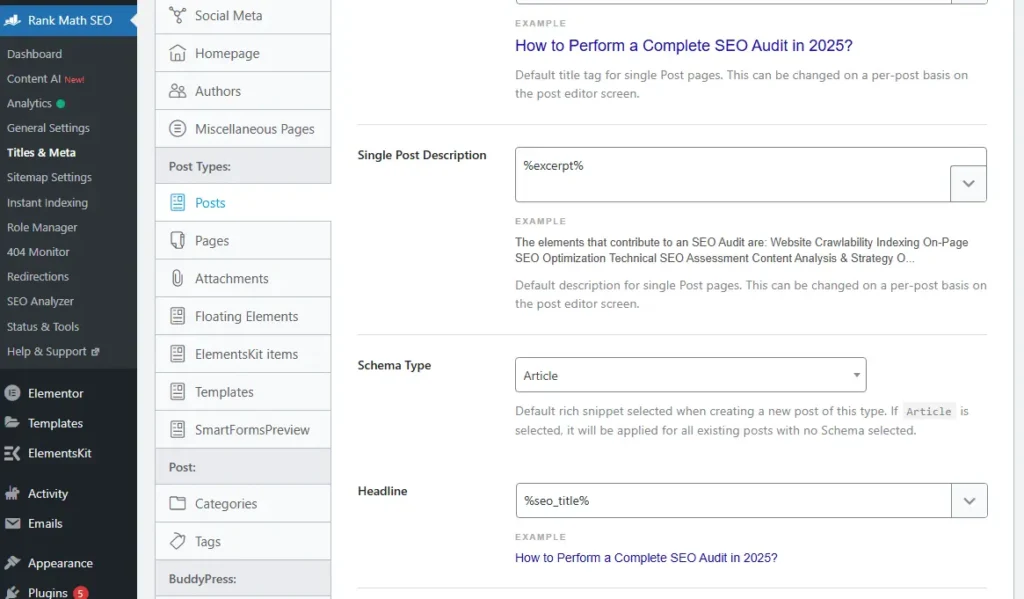Open the Headline variable dropdown arrow
This screenshot has width=1024, height=599.
pyautogui.click(x=969, y=501)
